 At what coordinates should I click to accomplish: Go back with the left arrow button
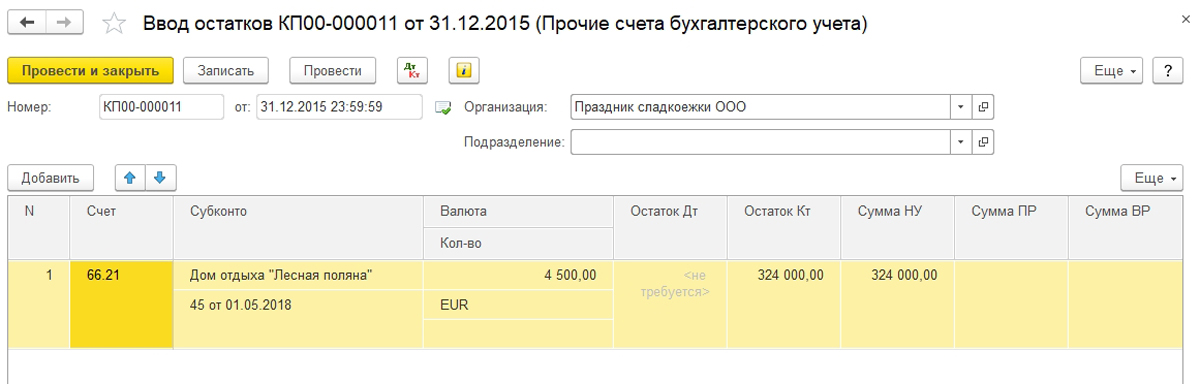28,22
